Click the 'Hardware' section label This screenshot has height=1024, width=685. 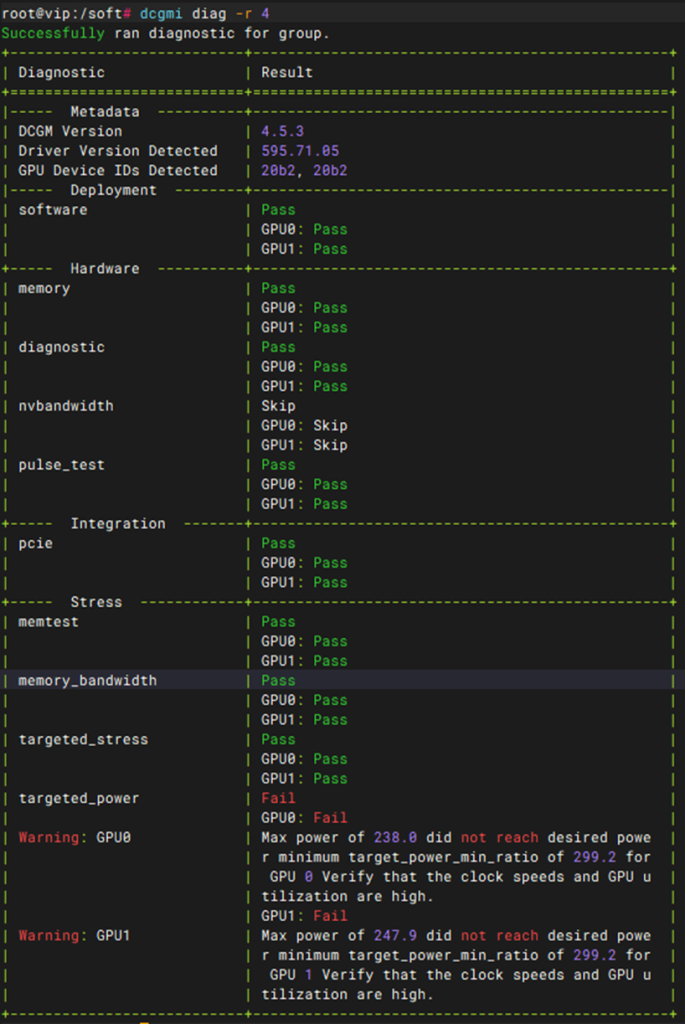click(104, 268)
